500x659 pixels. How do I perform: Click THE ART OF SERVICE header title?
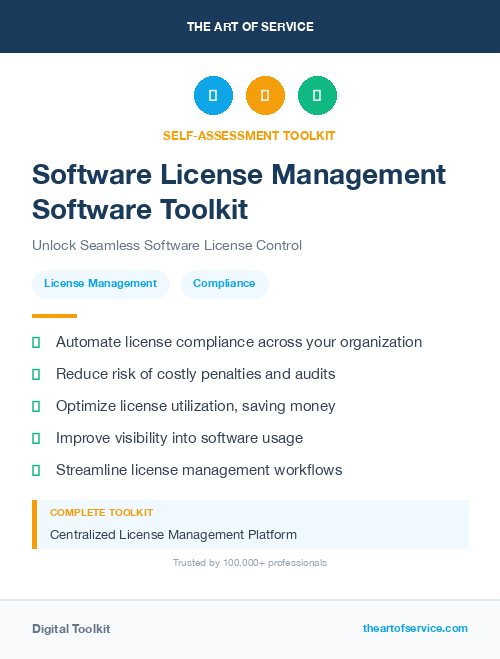tap(250, 26)
